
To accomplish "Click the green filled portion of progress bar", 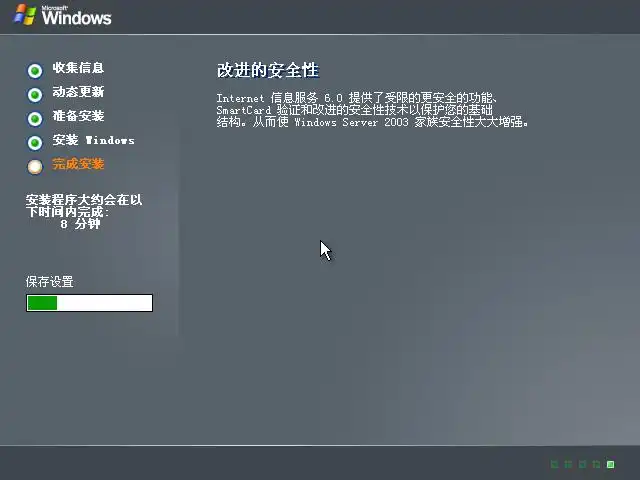I will [42, 303].
